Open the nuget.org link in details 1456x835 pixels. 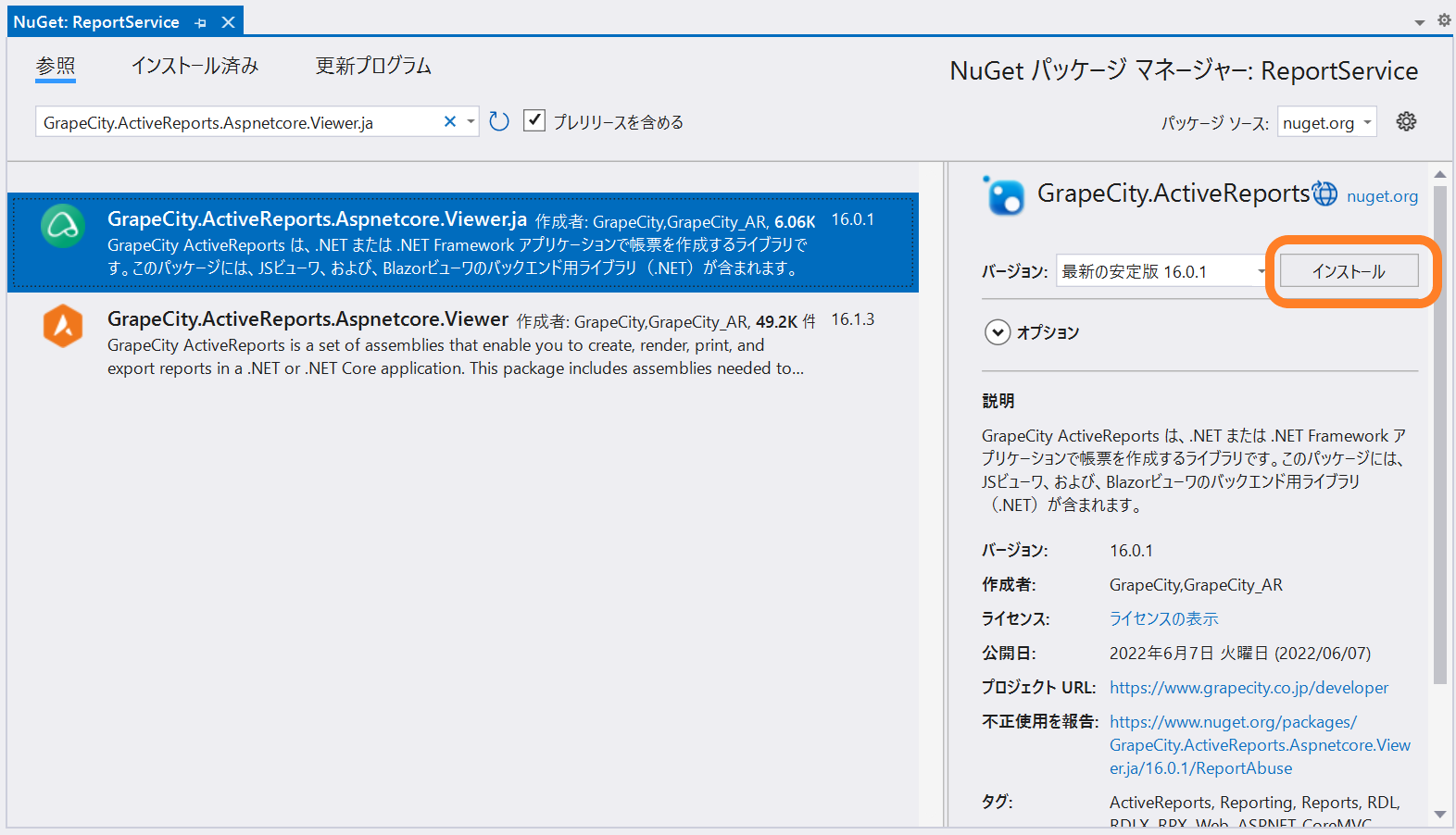(x=1382, y=195)
